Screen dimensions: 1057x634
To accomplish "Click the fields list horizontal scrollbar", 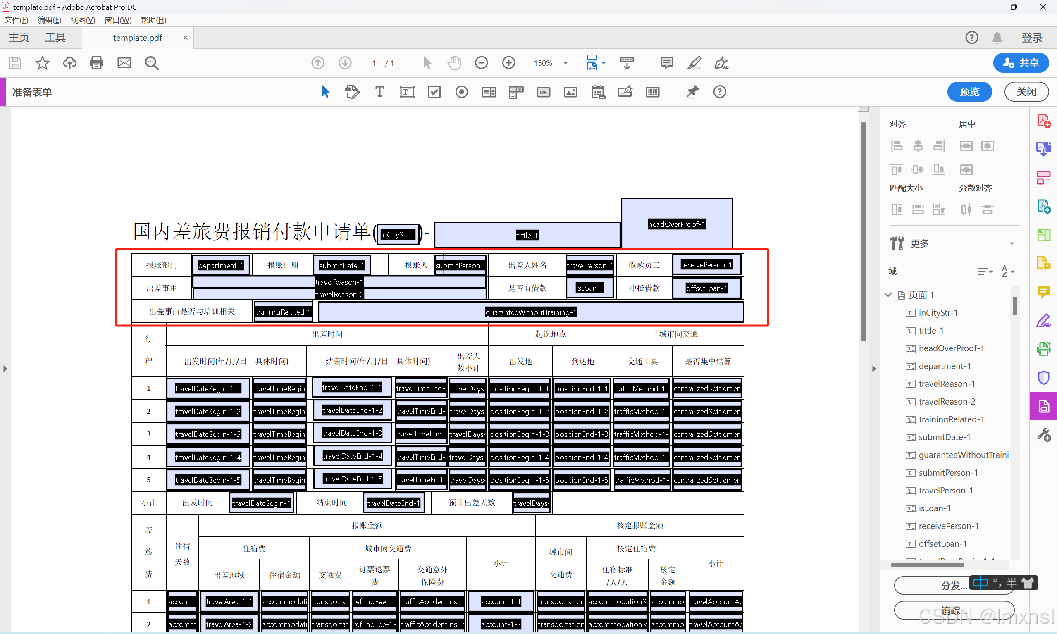I will click(x=930, y=565).
